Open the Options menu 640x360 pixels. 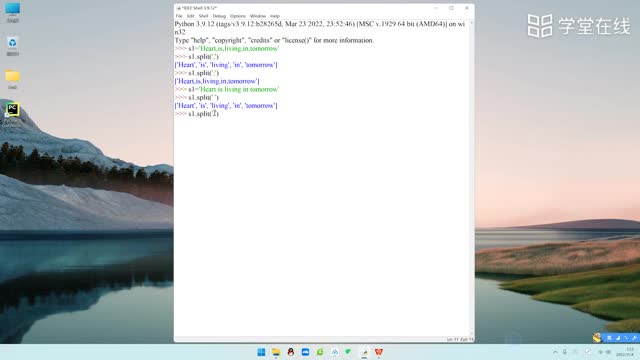(x=238, y=16)
